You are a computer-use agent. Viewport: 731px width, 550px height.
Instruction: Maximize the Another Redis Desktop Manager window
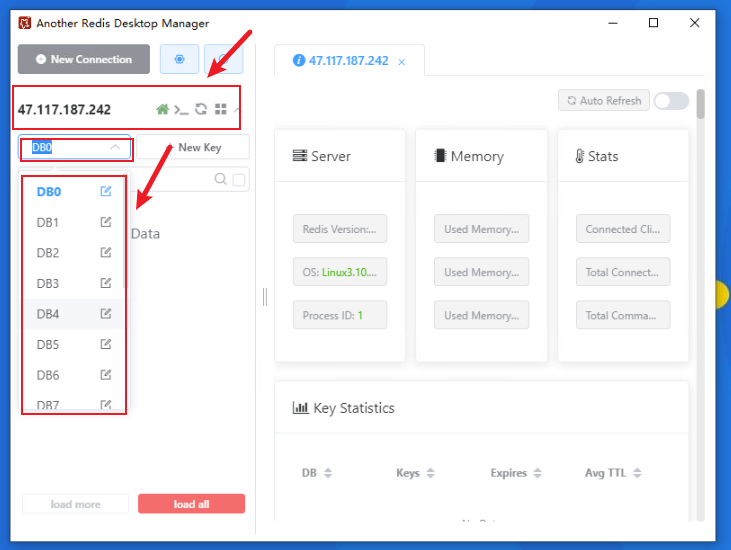point(654,22)
